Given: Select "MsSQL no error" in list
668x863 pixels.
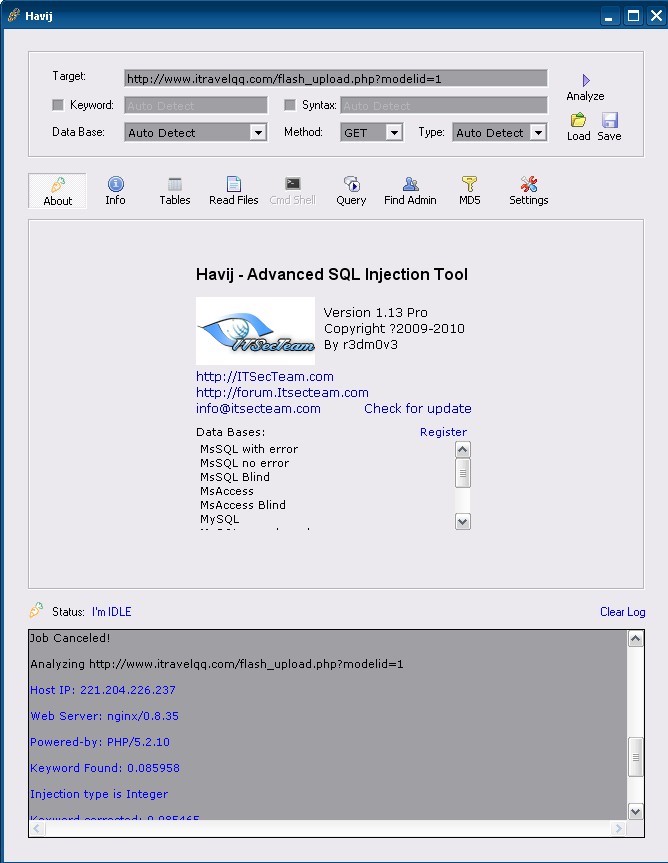Looking at the screenshot, I should [244, 463].
